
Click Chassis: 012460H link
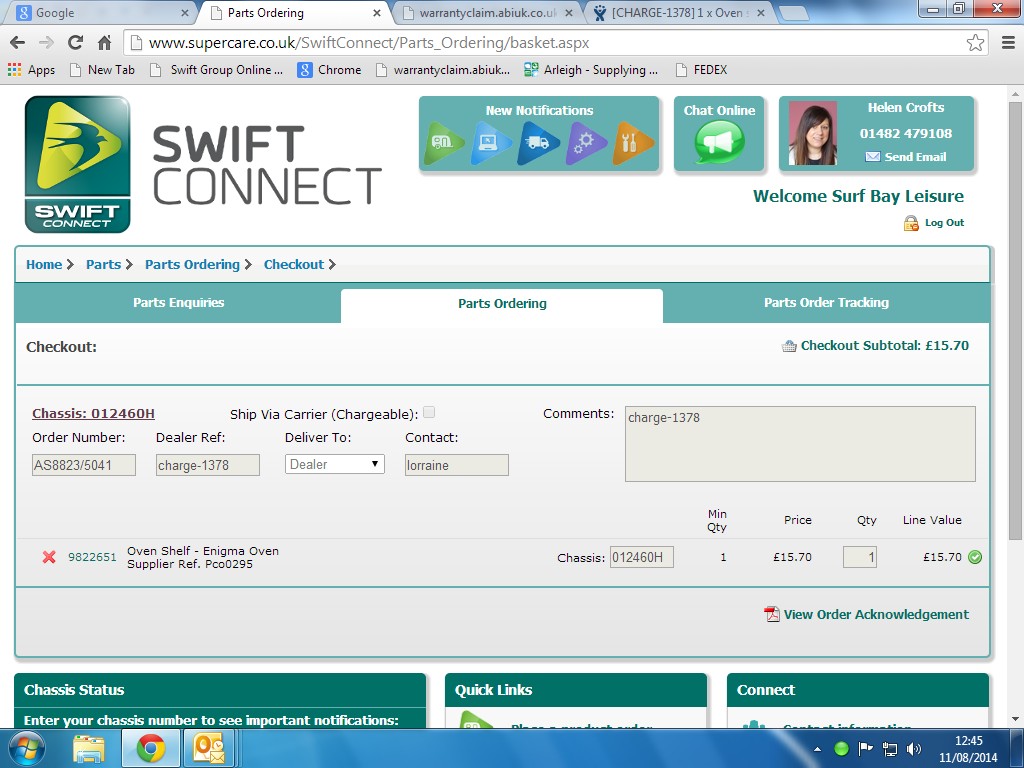pyautogui.click(x=93, y=413)
